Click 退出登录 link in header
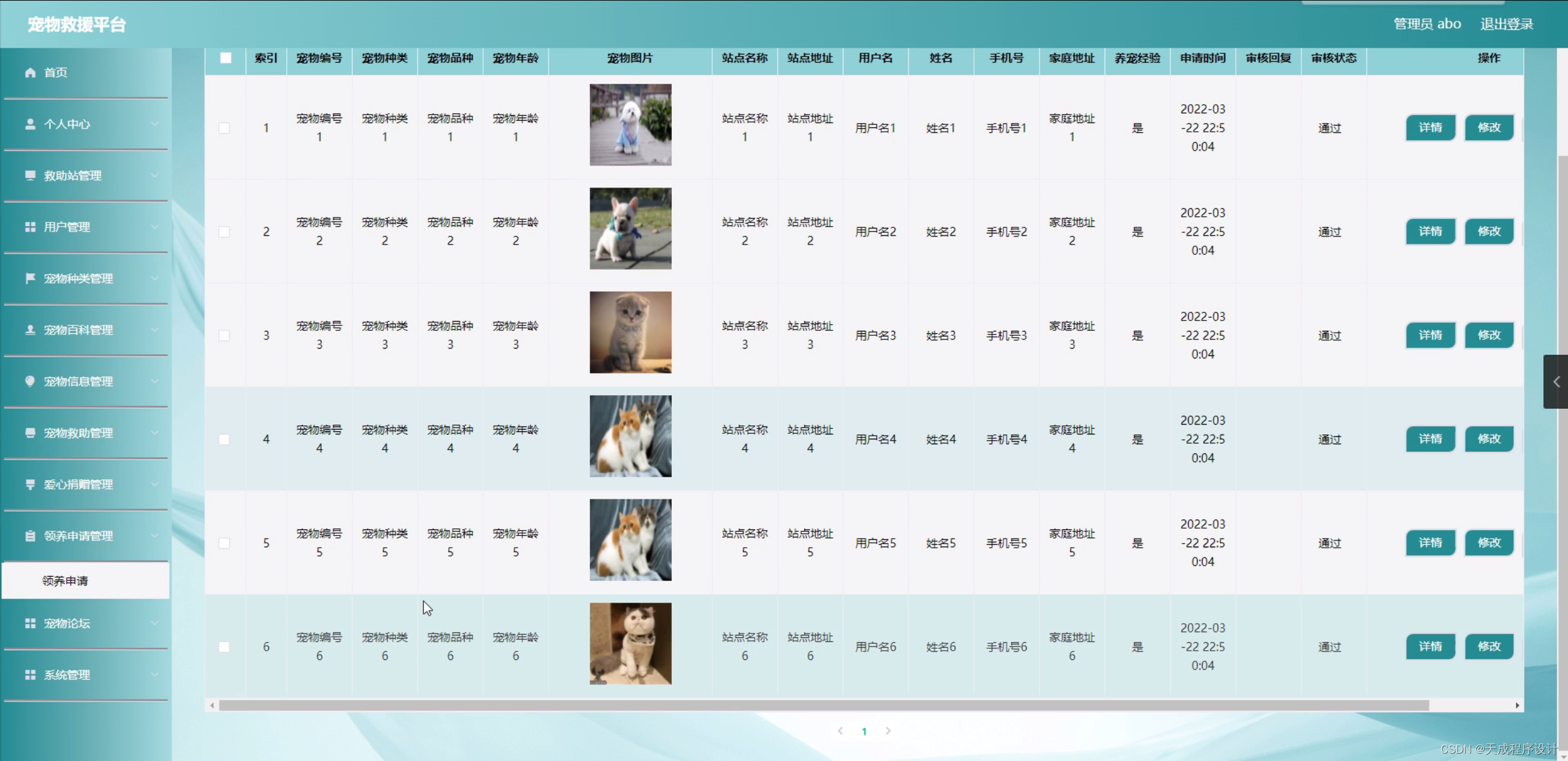Screen dimensions: 1568x761 pos(1506,25)
